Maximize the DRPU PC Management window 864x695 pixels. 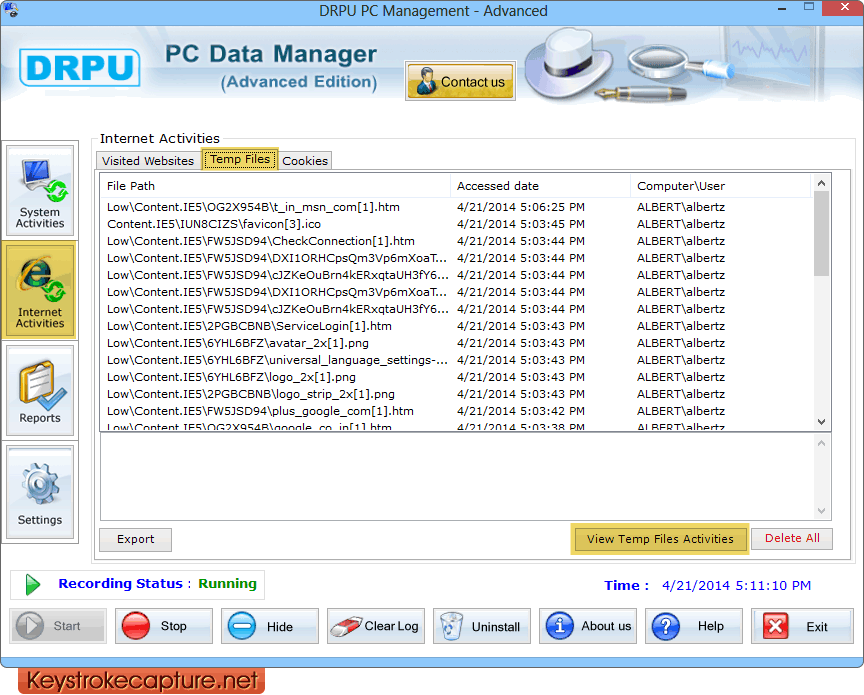point(808,7)
